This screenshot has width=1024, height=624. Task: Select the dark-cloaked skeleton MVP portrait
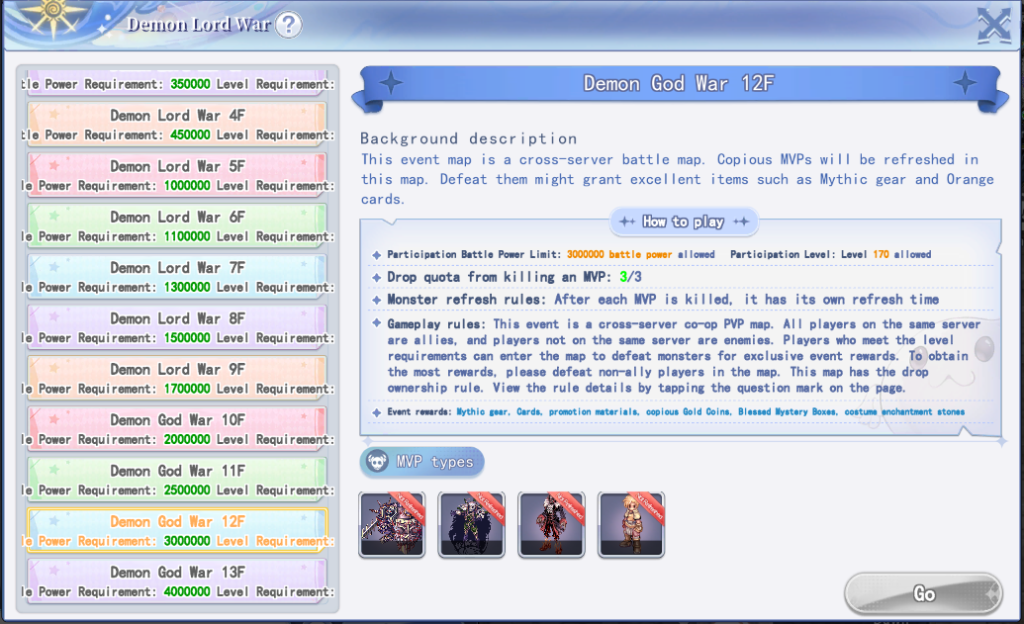click(x=472, y=524)
